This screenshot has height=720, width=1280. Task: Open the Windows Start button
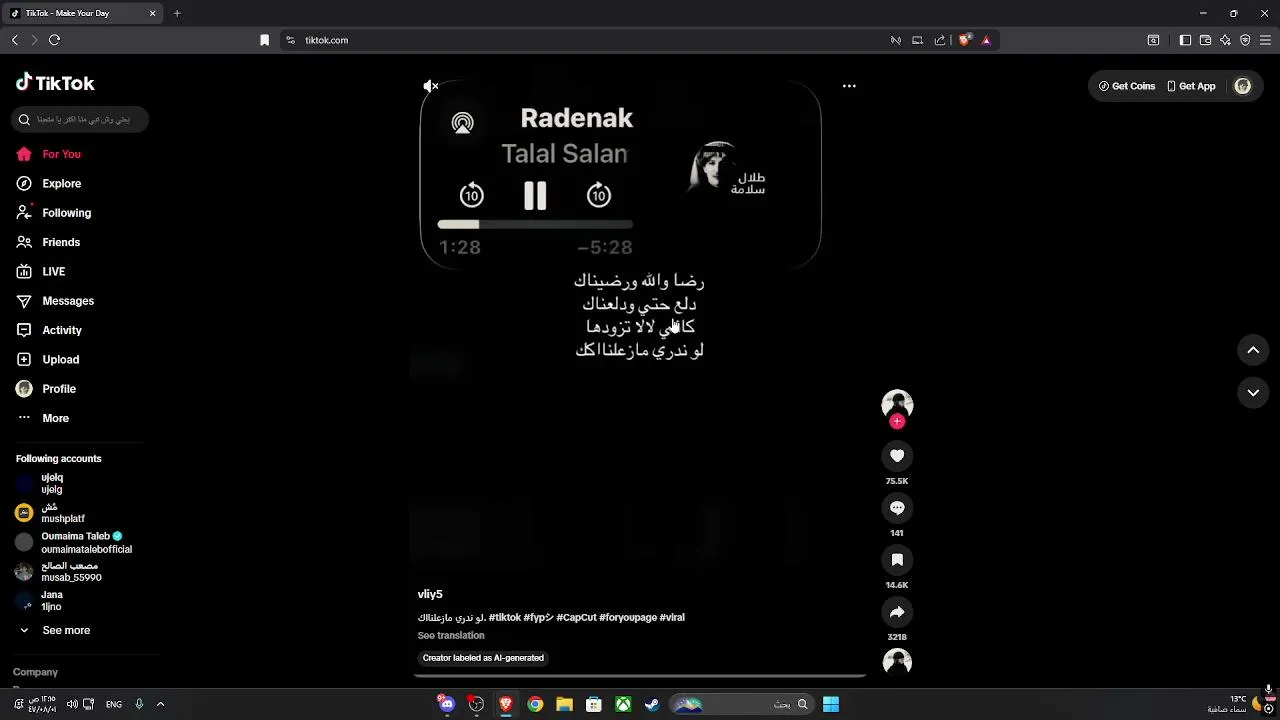click(x=831, y=704)
